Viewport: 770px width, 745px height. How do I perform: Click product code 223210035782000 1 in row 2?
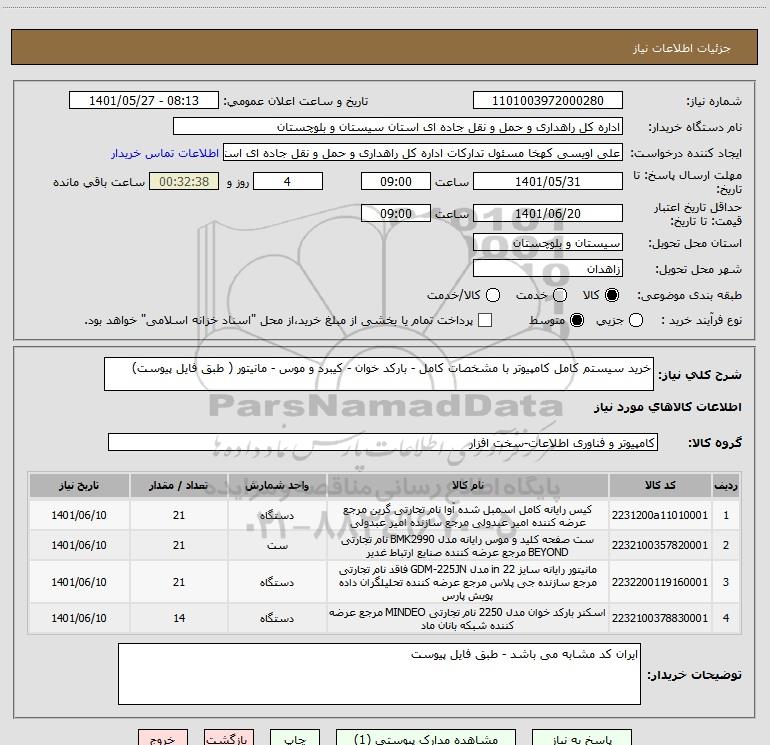coord(660,545)
